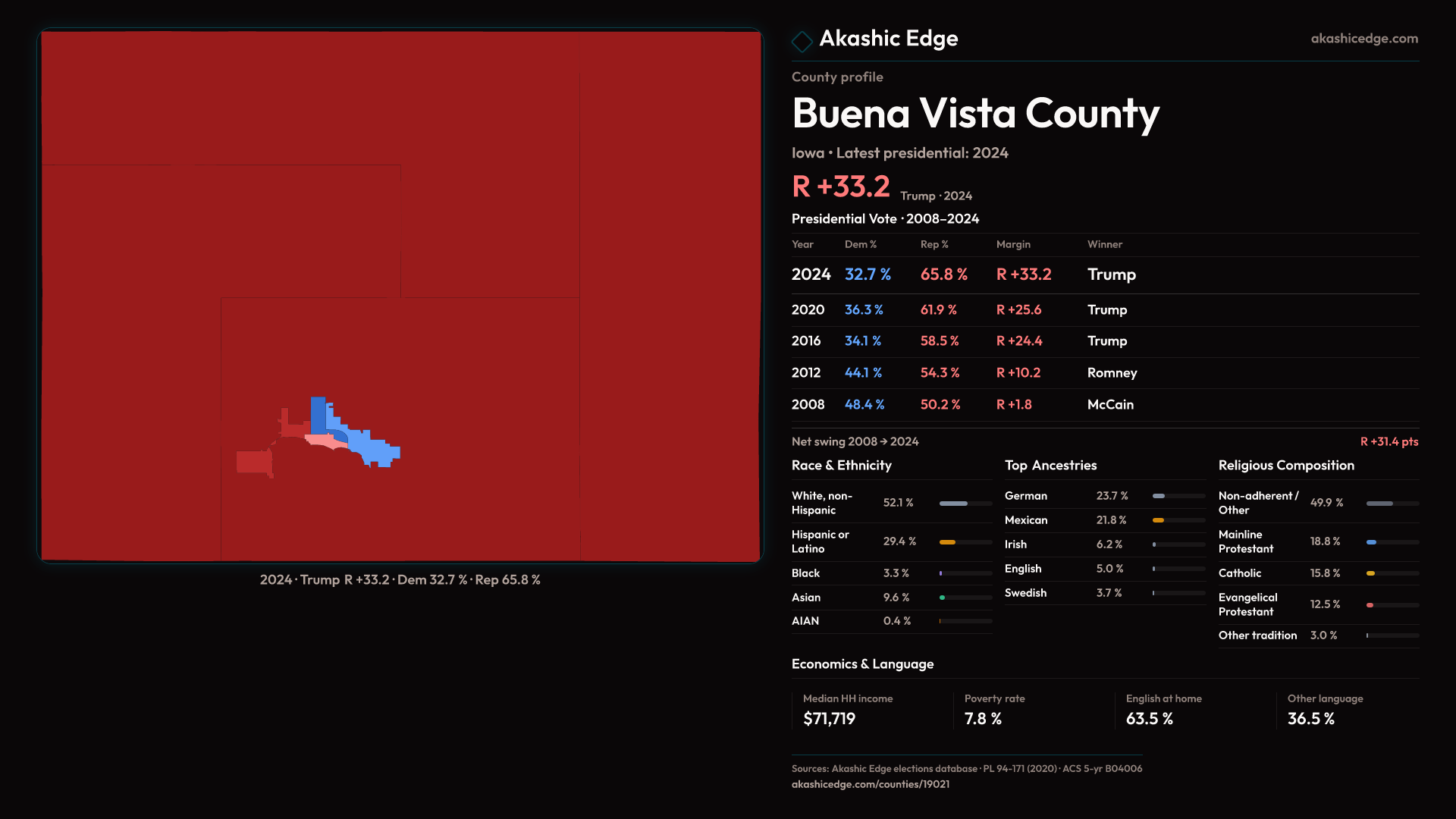Click the pink precinct on the map
This screenshot has width=1456, height=819.
click(320, 440)
